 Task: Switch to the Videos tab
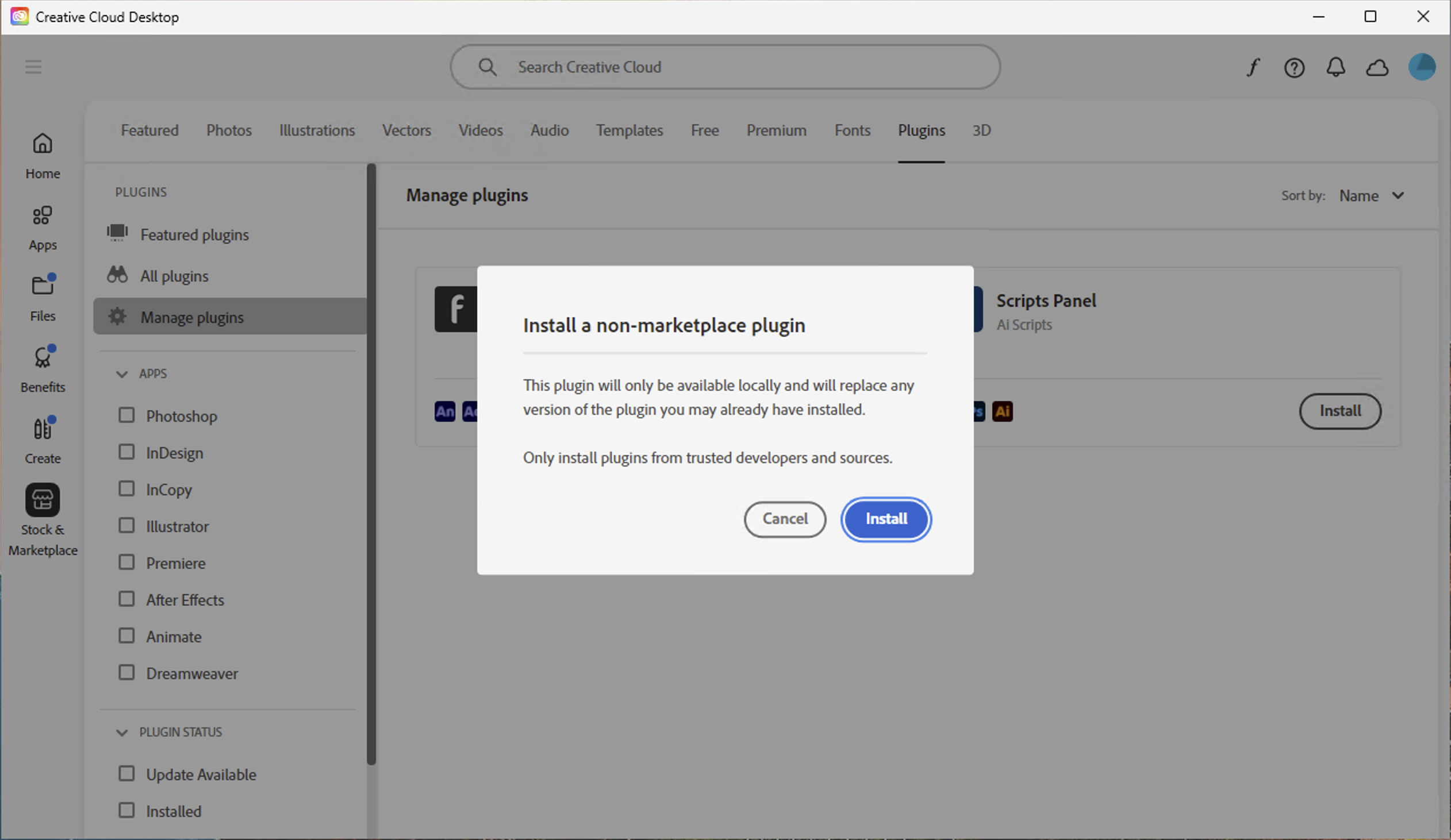[481, 130]
